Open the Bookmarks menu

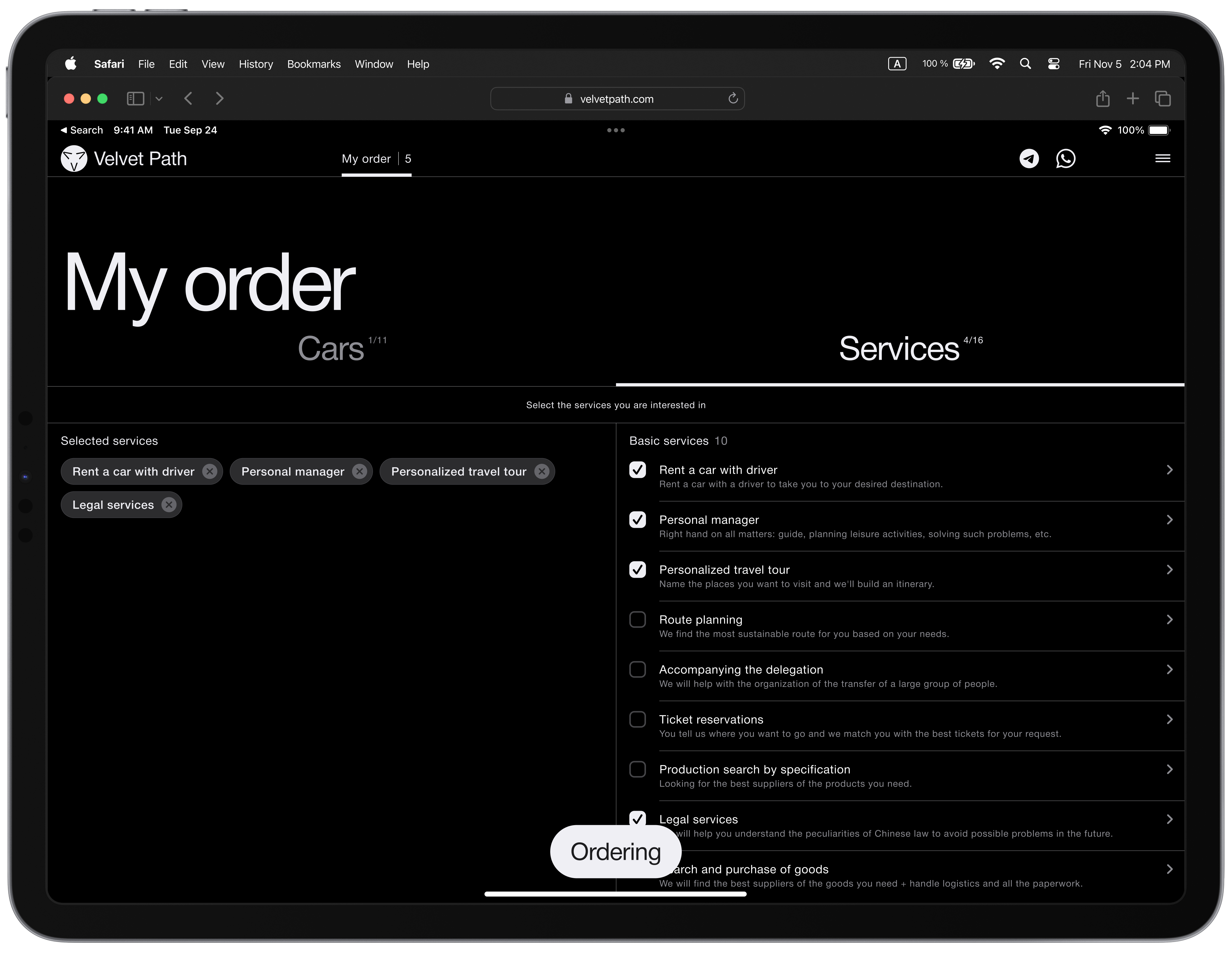tap(314, 64)
